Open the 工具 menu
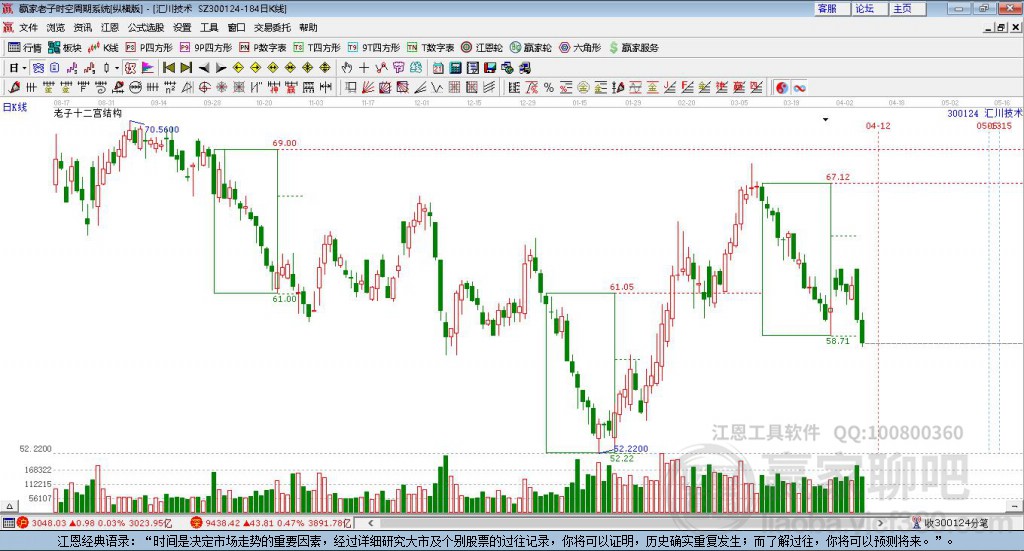The height and width of the screenshot is (551, 1024). (x=209, y=27)
